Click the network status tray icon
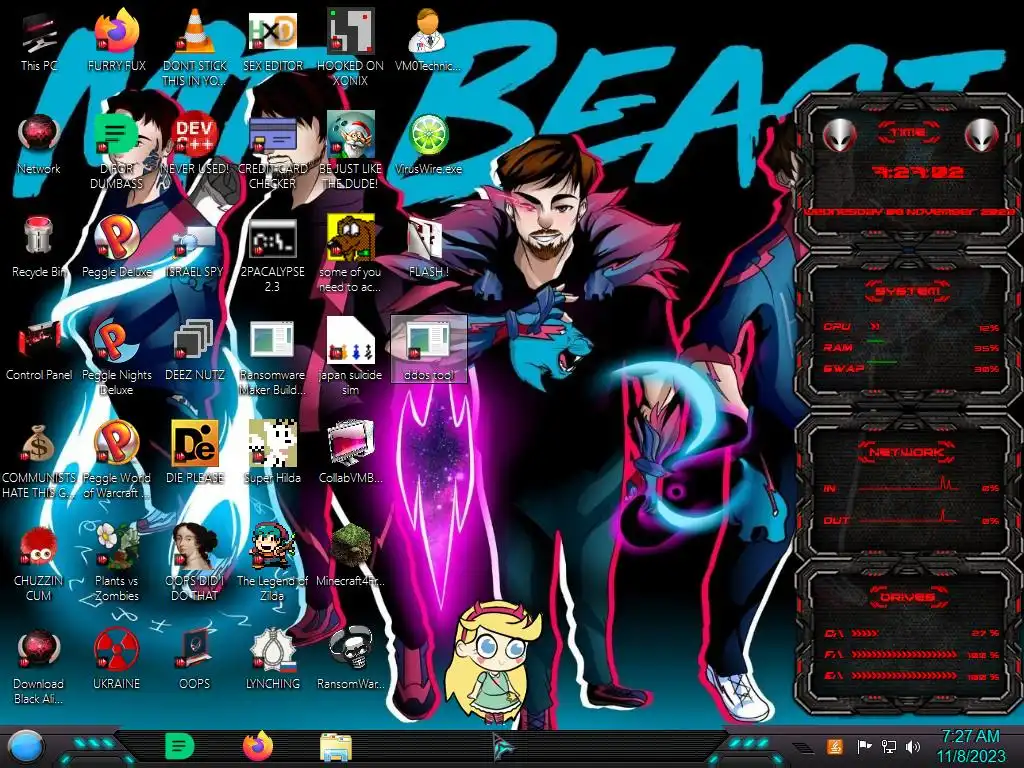Image resolution: width=1024 pixels, height=768 pixels. 889,746
